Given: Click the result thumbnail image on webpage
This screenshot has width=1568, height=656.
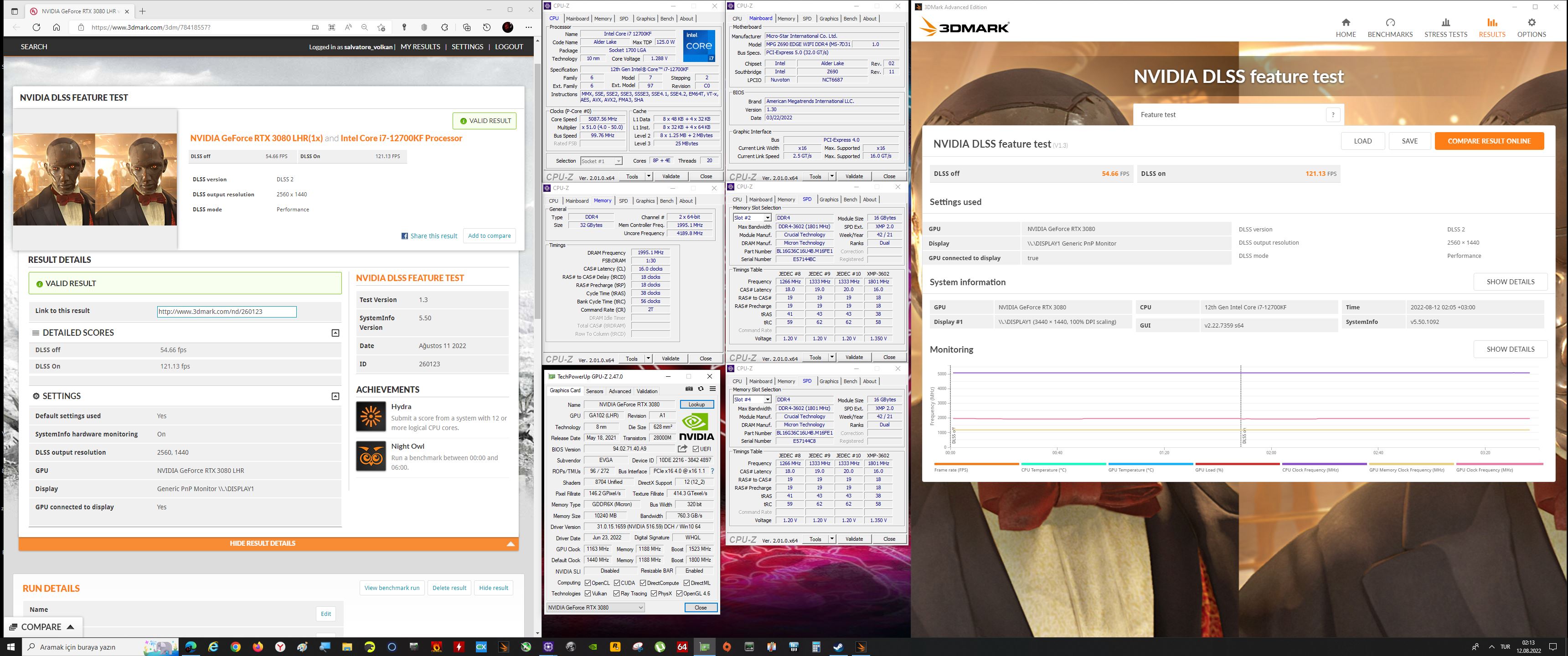Looking at the screenshot, I should (x=95, y=179).
